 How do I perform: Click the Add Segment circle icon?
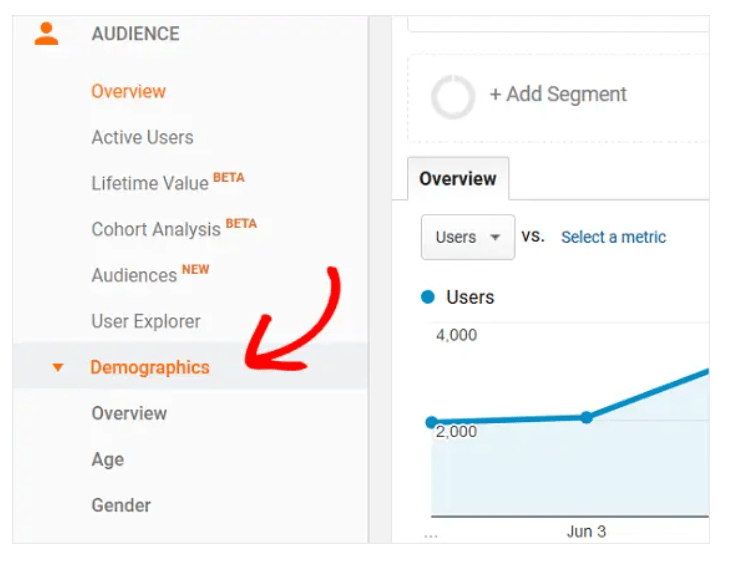click(x=452, y=97)
